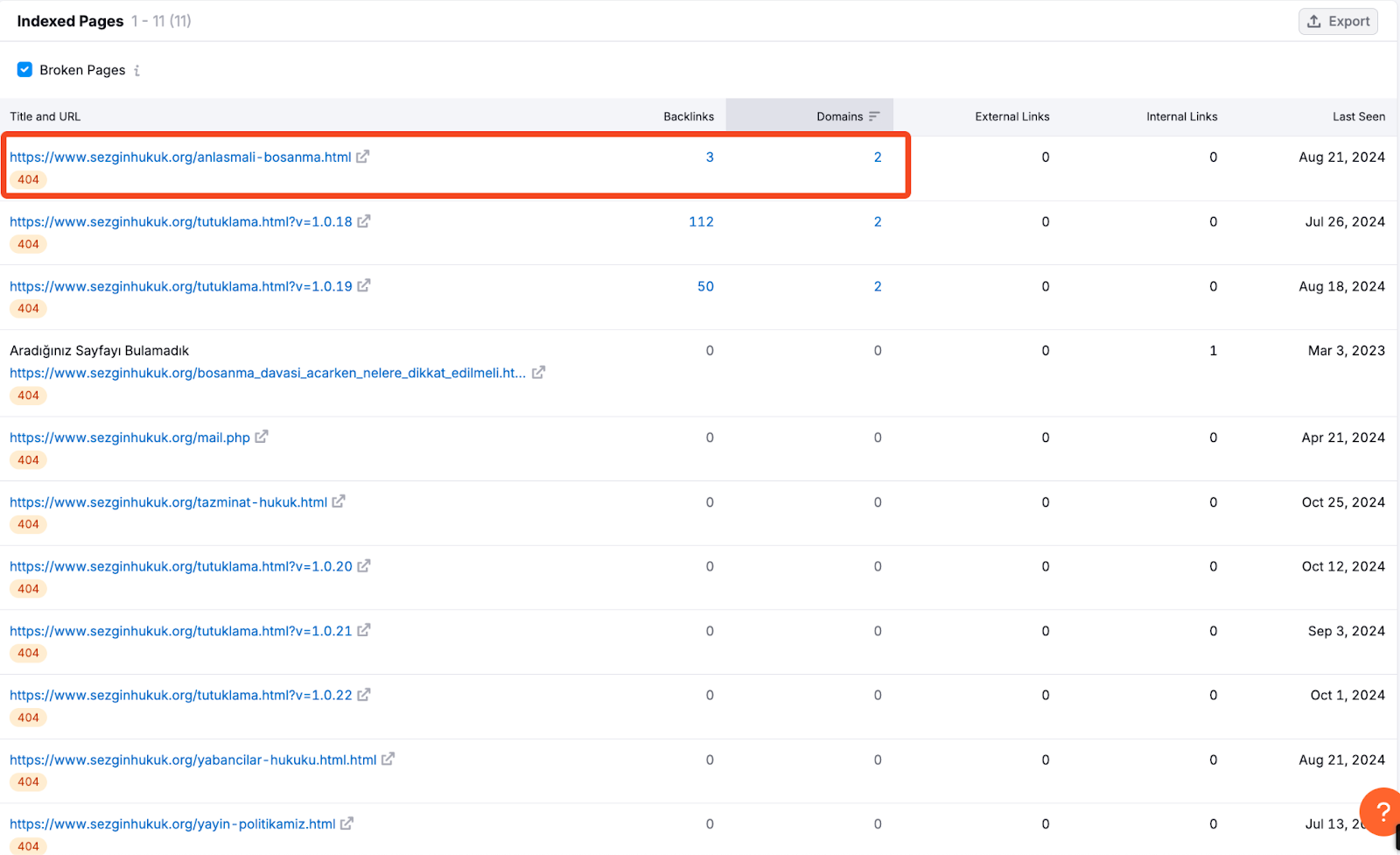
Task: Click the 'Mar 3, 2023' last seen date
Action: 1346,350
